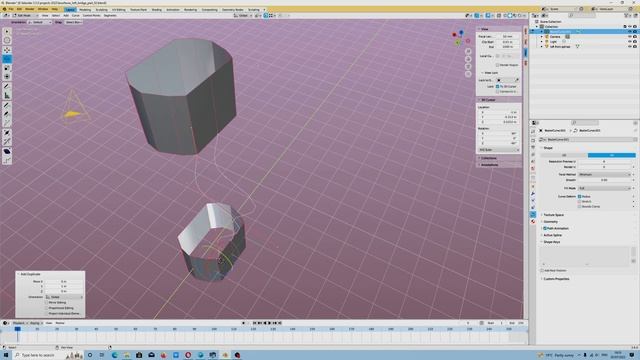Select the Annotate tool
The height and width of the screenshot is (360, 640).
[x=7, y=87]
